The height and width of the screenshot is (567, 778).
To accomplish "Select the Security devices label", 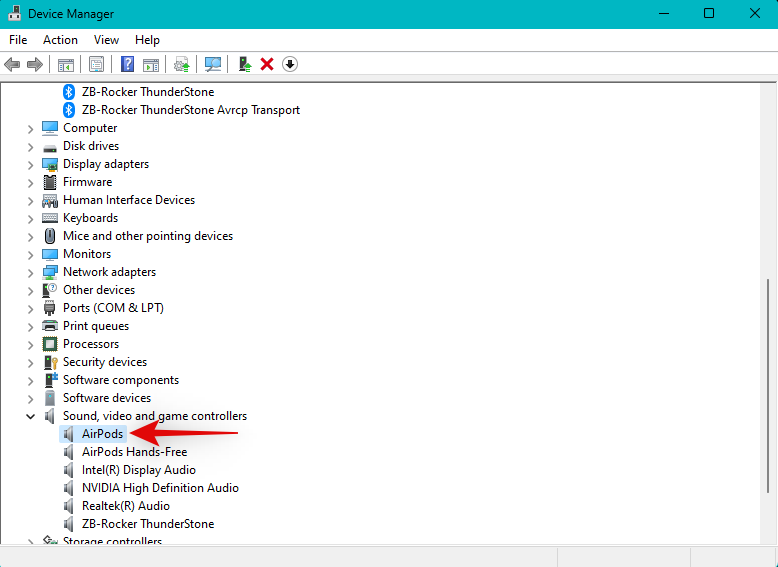I will tap(105, 362).
